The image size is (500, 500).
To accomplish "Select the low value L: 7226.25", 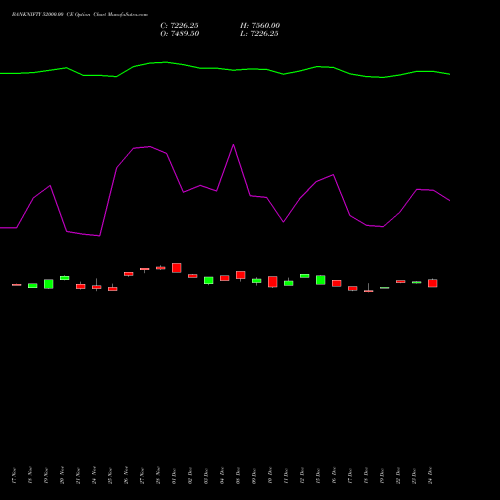I will [x=259, y=34].
